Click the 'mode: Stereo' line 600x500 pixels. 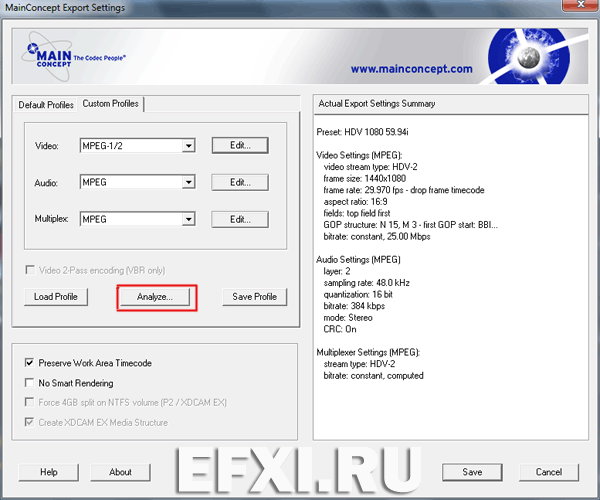tap(348, 318)
